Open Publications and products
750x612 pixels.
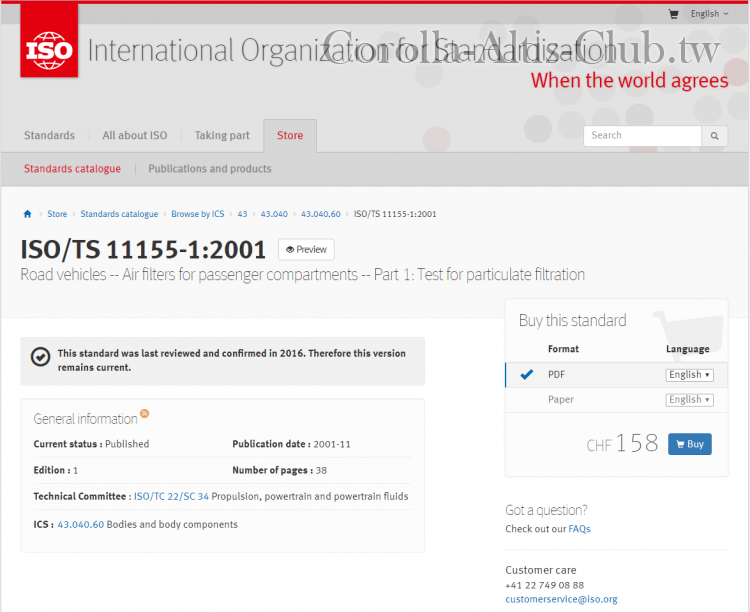point(210,168)
